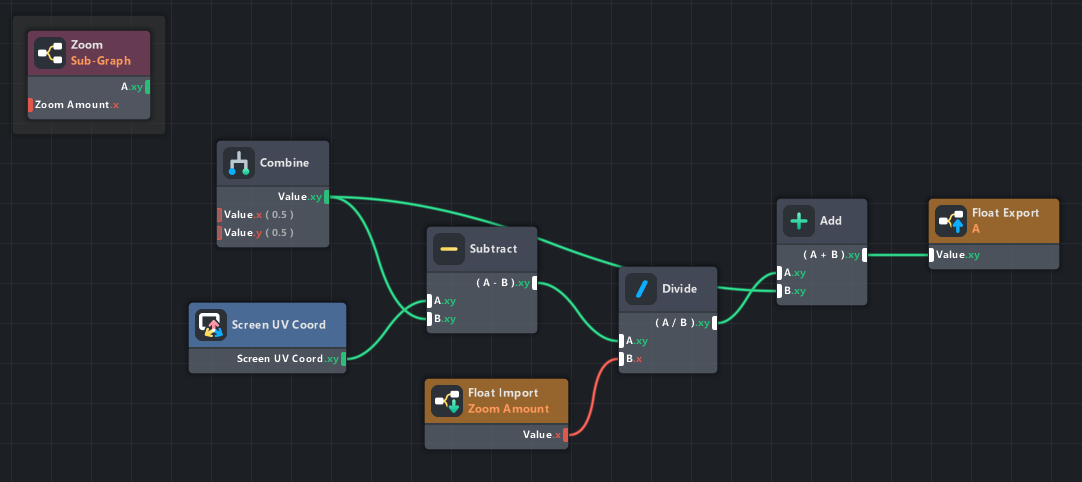Click the Divide (A / B).xy output port
The image size is (1082, 482).
click(x=715, y=322)
